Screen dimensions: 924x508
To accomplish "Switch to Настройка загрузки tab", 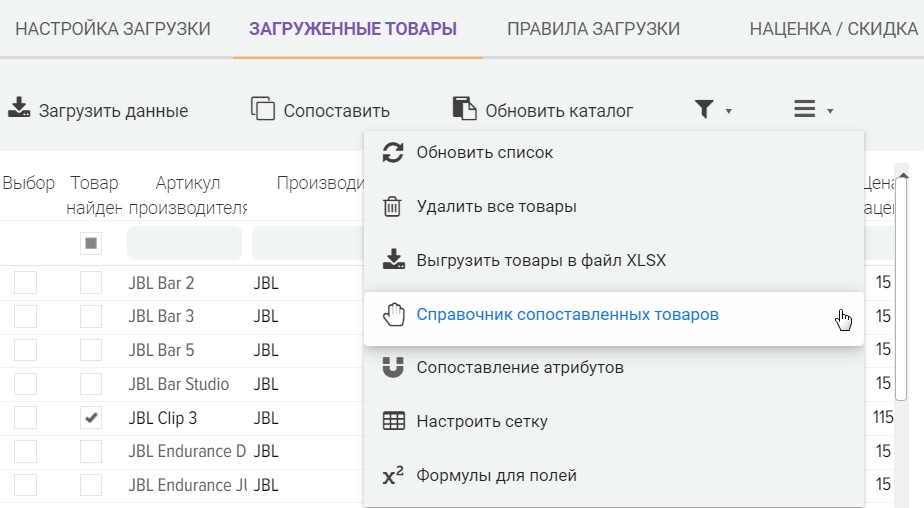I will (113, 29).
